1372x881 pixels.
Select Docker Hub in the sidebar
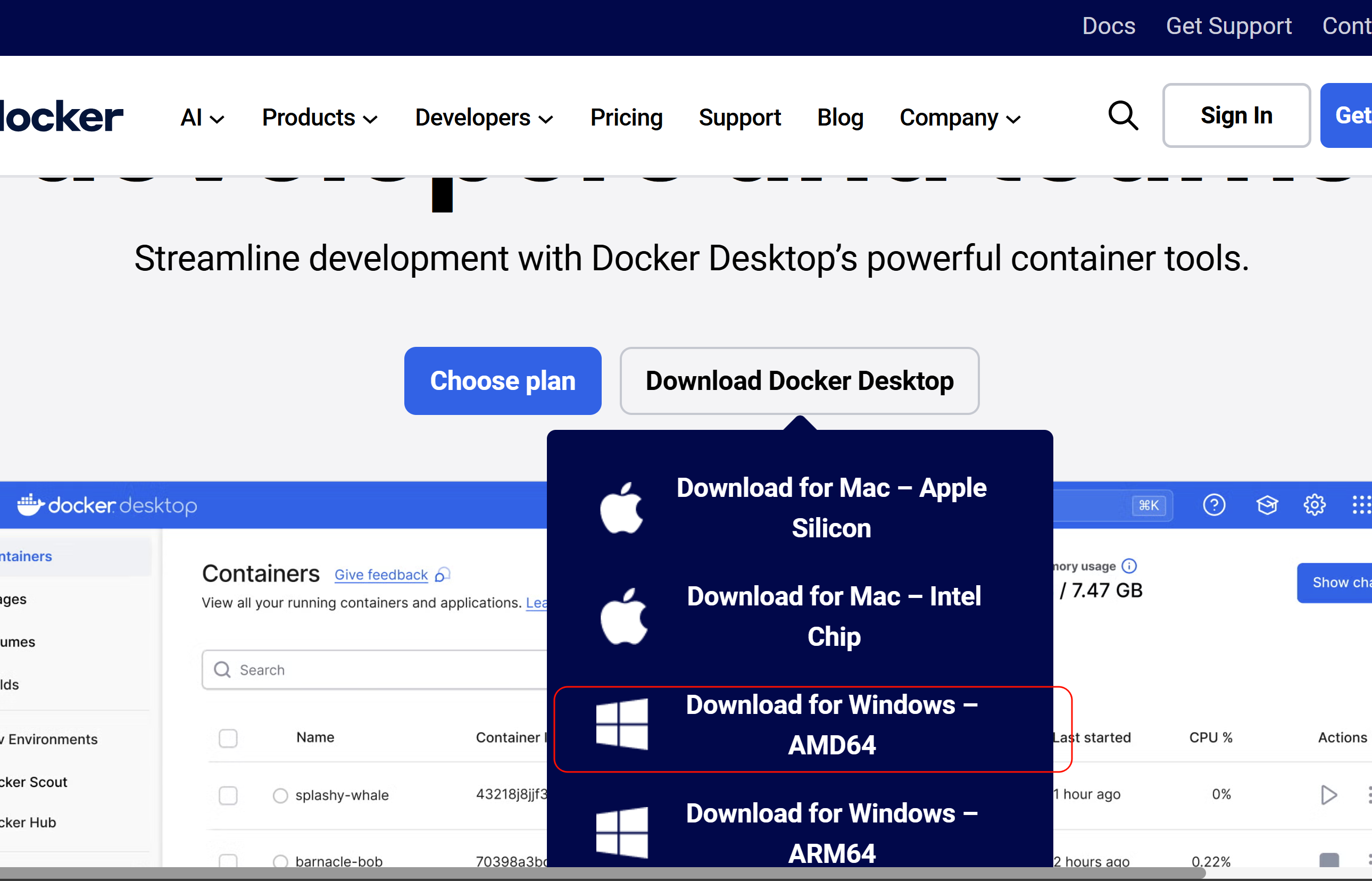tap(28, 822)
